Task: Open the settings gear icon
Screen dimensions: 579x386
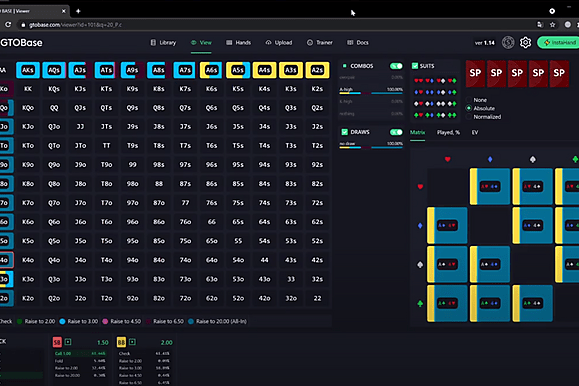Action: tap(525, 42)
